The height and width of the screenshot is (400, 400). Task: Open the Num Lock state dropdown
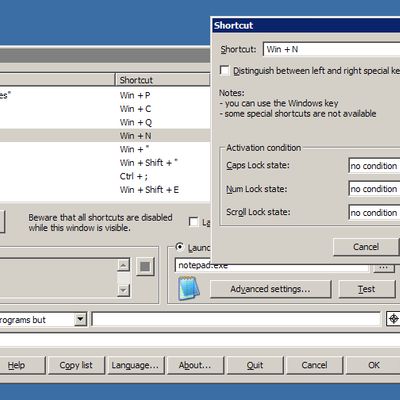[x=374, y=189]
